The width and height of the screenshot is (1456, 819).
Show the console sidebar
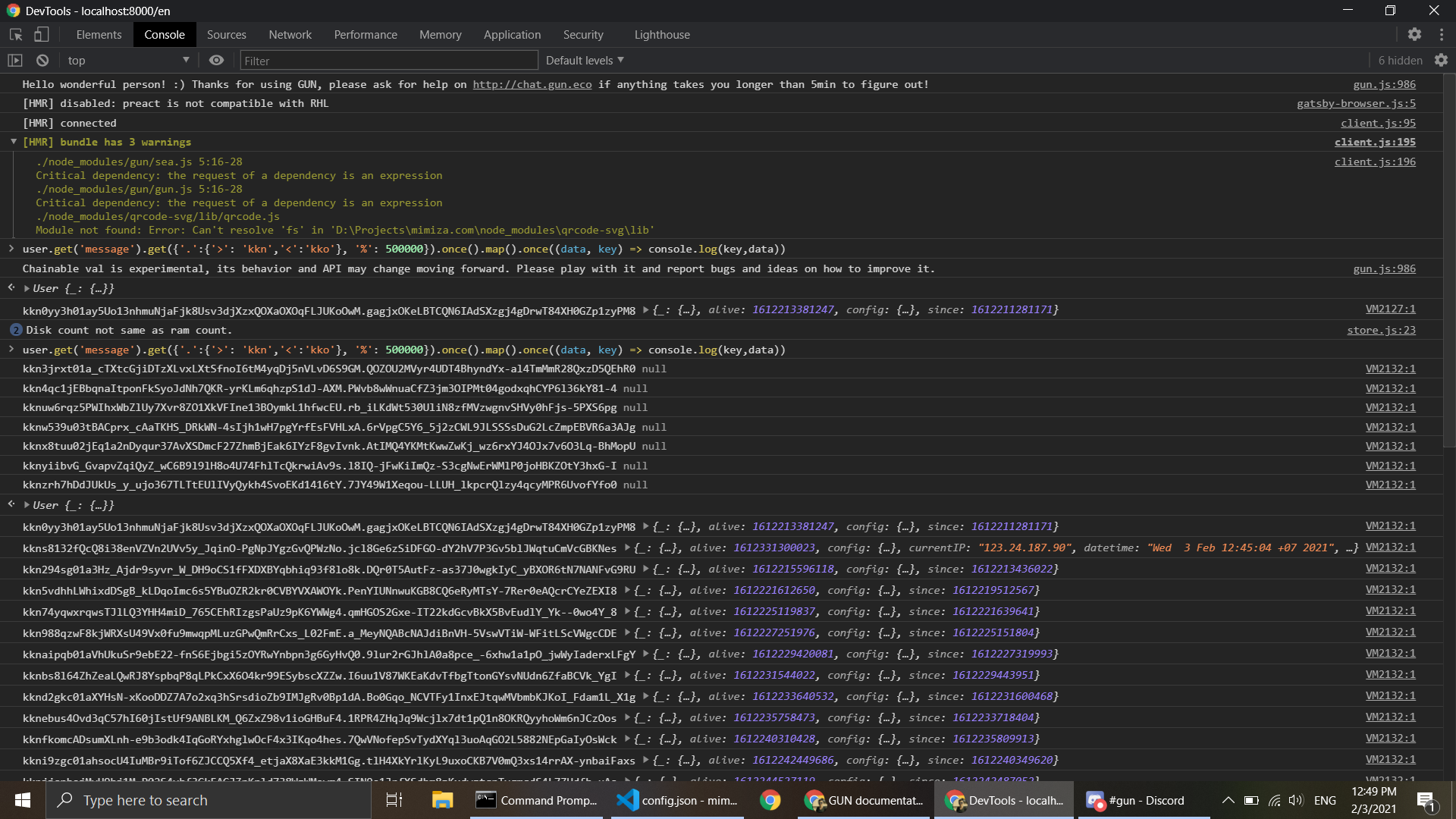pyautogui.click(x=14, y=60)
